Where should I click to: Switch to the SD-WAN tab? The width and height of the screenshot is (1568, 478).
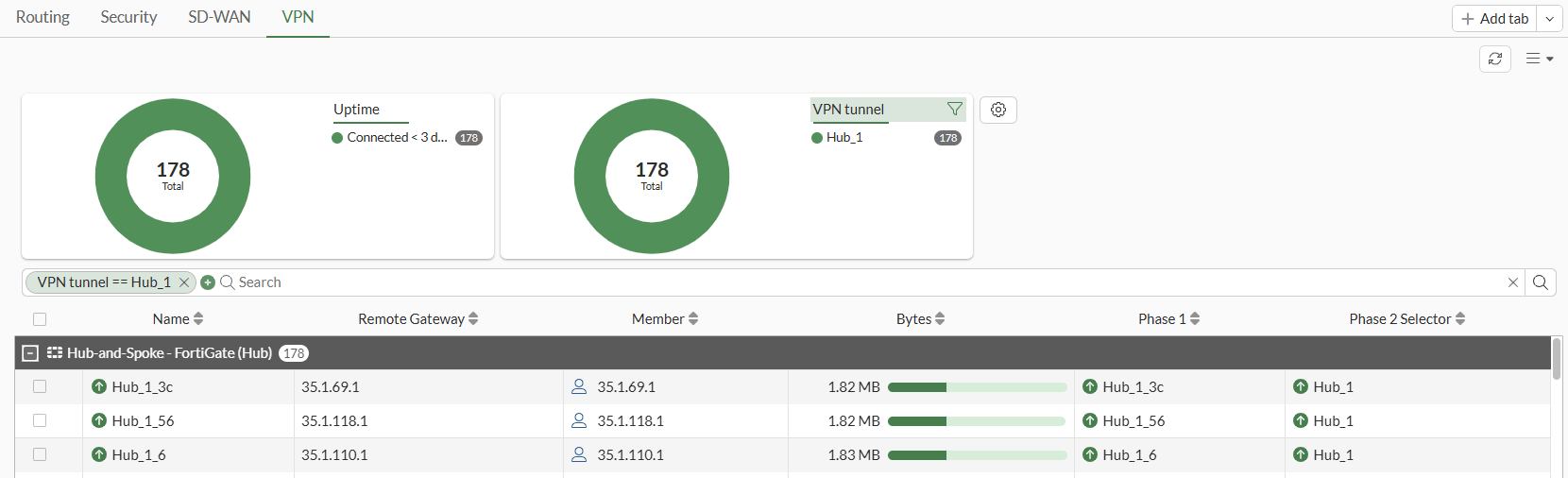coord(219,17)
